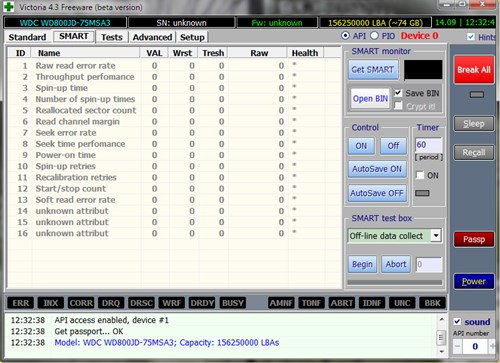Click the red Break All button
The height and width of the screenshot is (363, 500).
(x=474, y=70)
